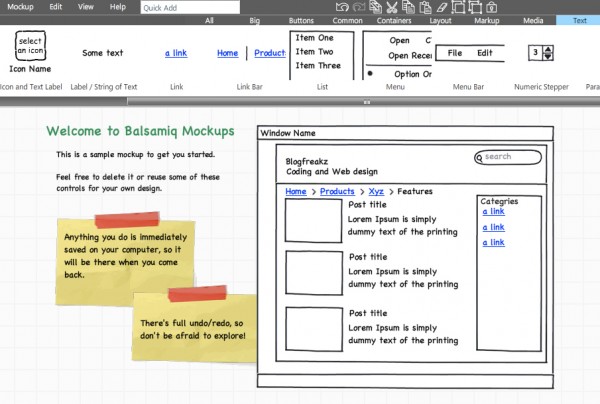Image resolution: width=600 pixels, height=404 pixels.
Task: Switch to the Common library tab
Action: (x=347, y=20)
